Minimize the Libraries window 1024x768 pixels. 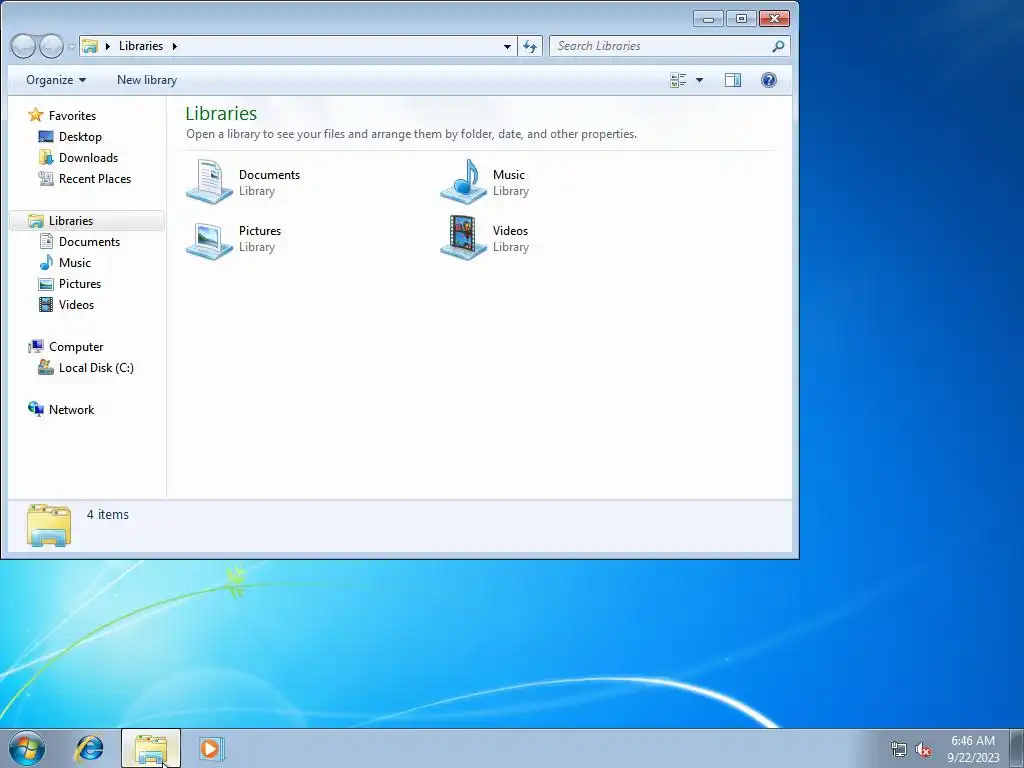coord(708,19)
